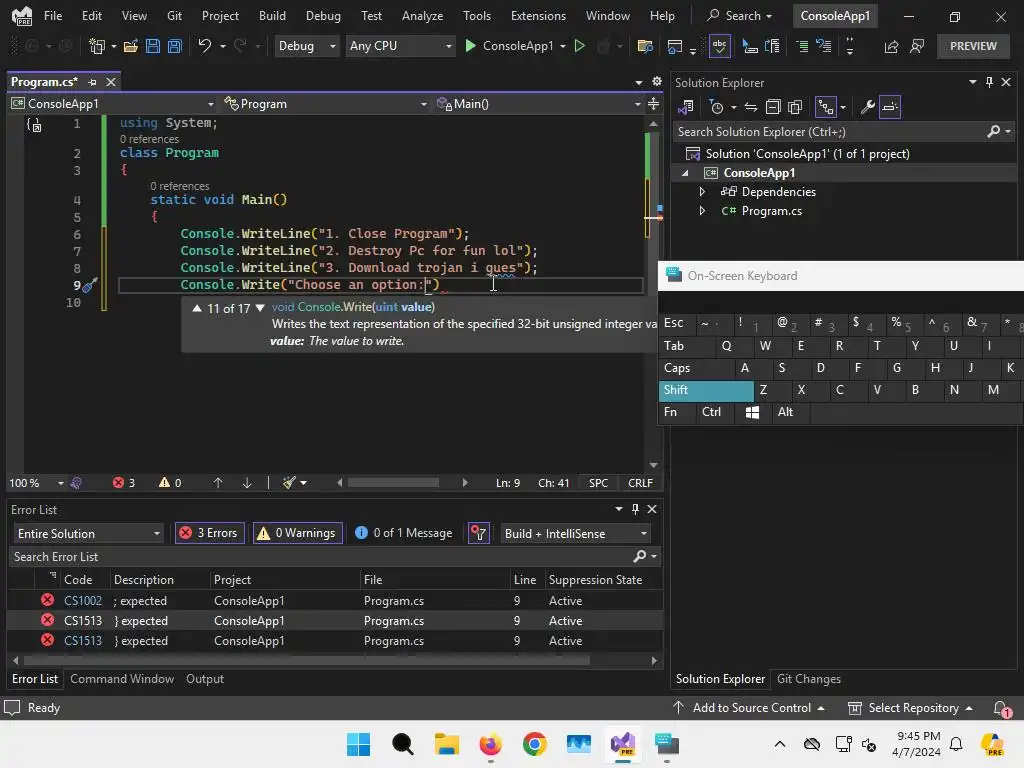Image resolution: width=1024 pixels, height=768 pixels.
Task: Click the spell checker abc icon
Action: coord(719,46)
